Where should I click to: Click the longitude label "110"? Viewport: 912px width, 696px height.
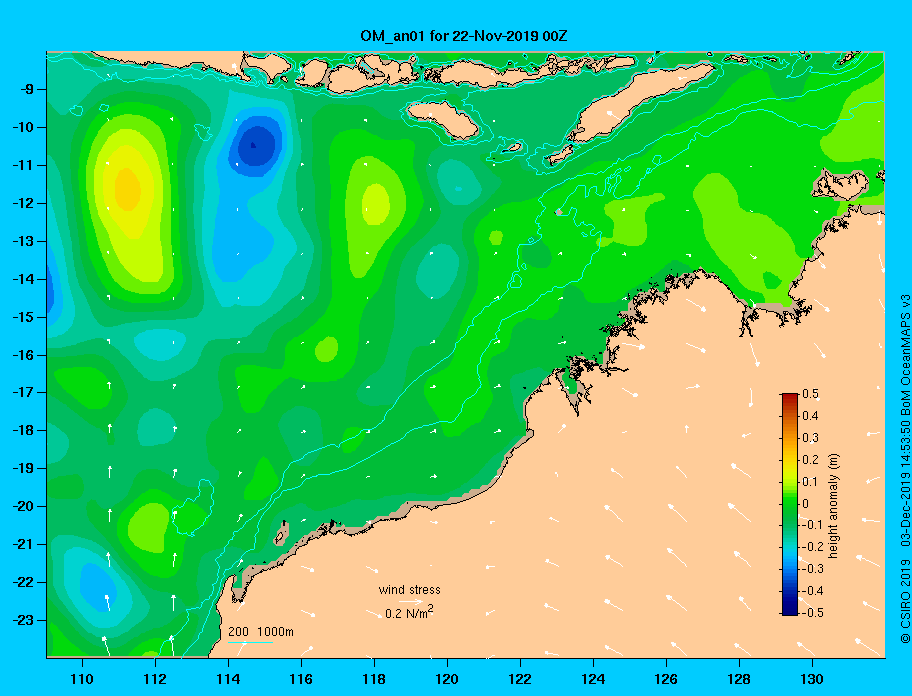[82, 679]
